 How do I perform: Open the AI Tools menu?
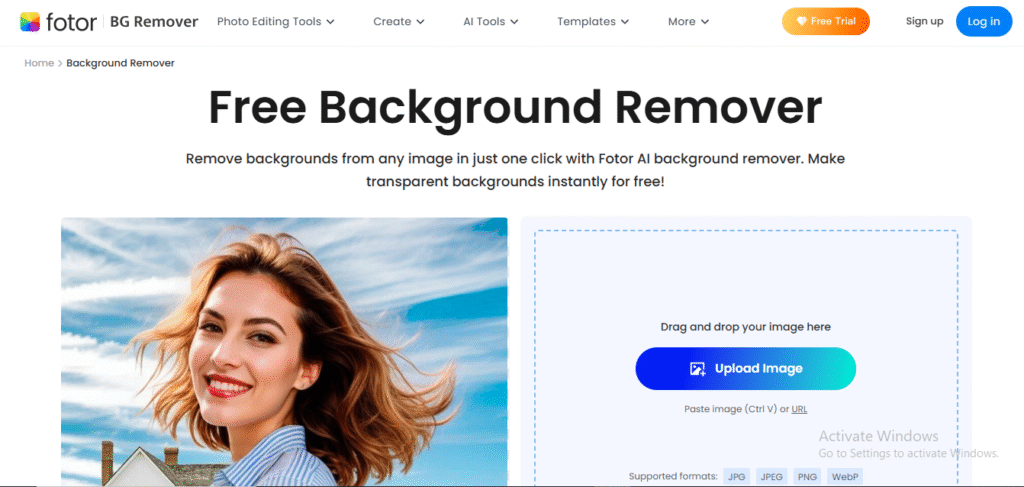[491, 22]
